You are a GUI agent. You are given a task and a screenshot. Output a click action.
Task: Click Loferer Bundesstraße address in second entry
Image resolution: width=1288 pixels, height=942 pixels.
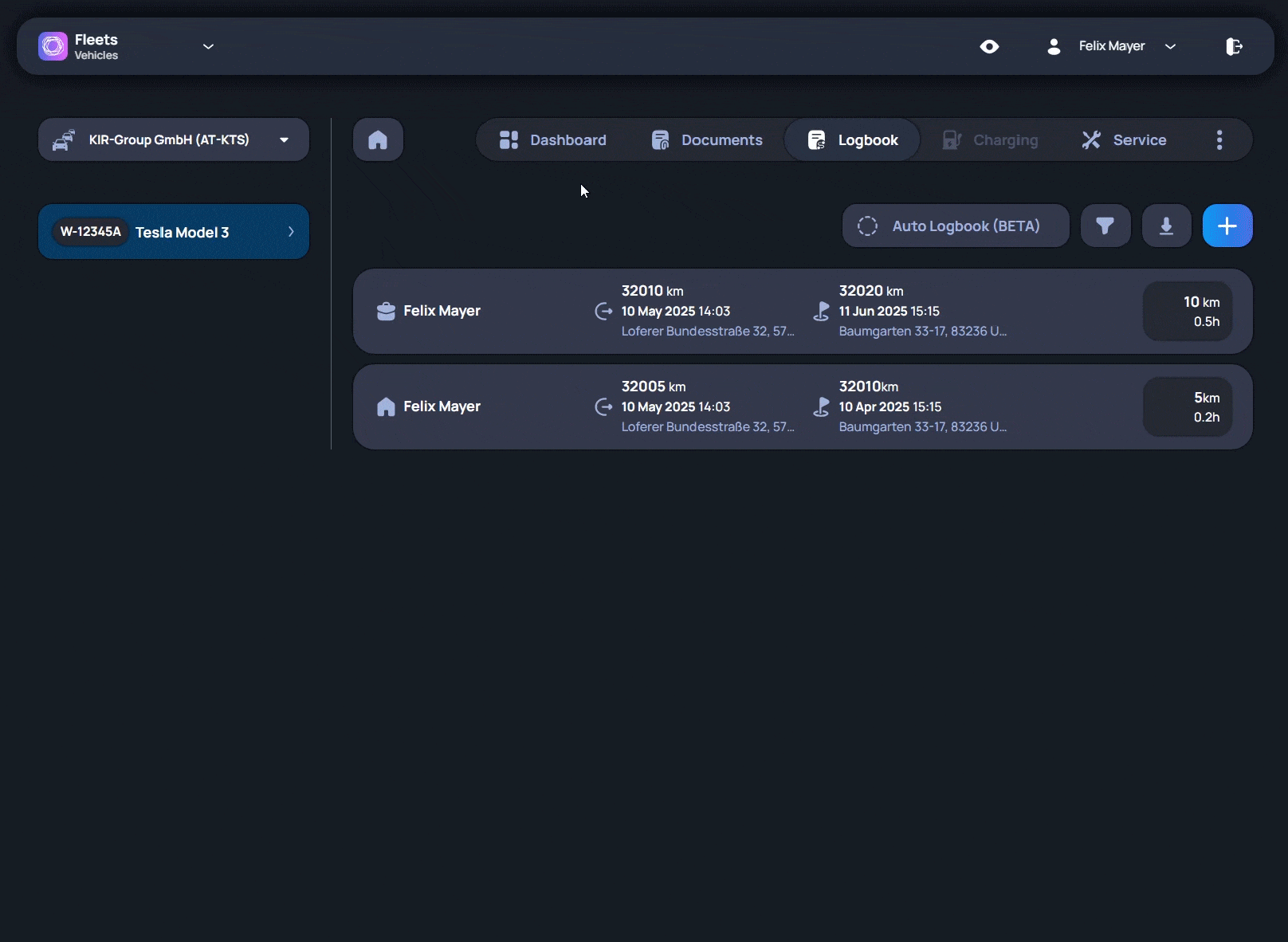tap(708, 426)
